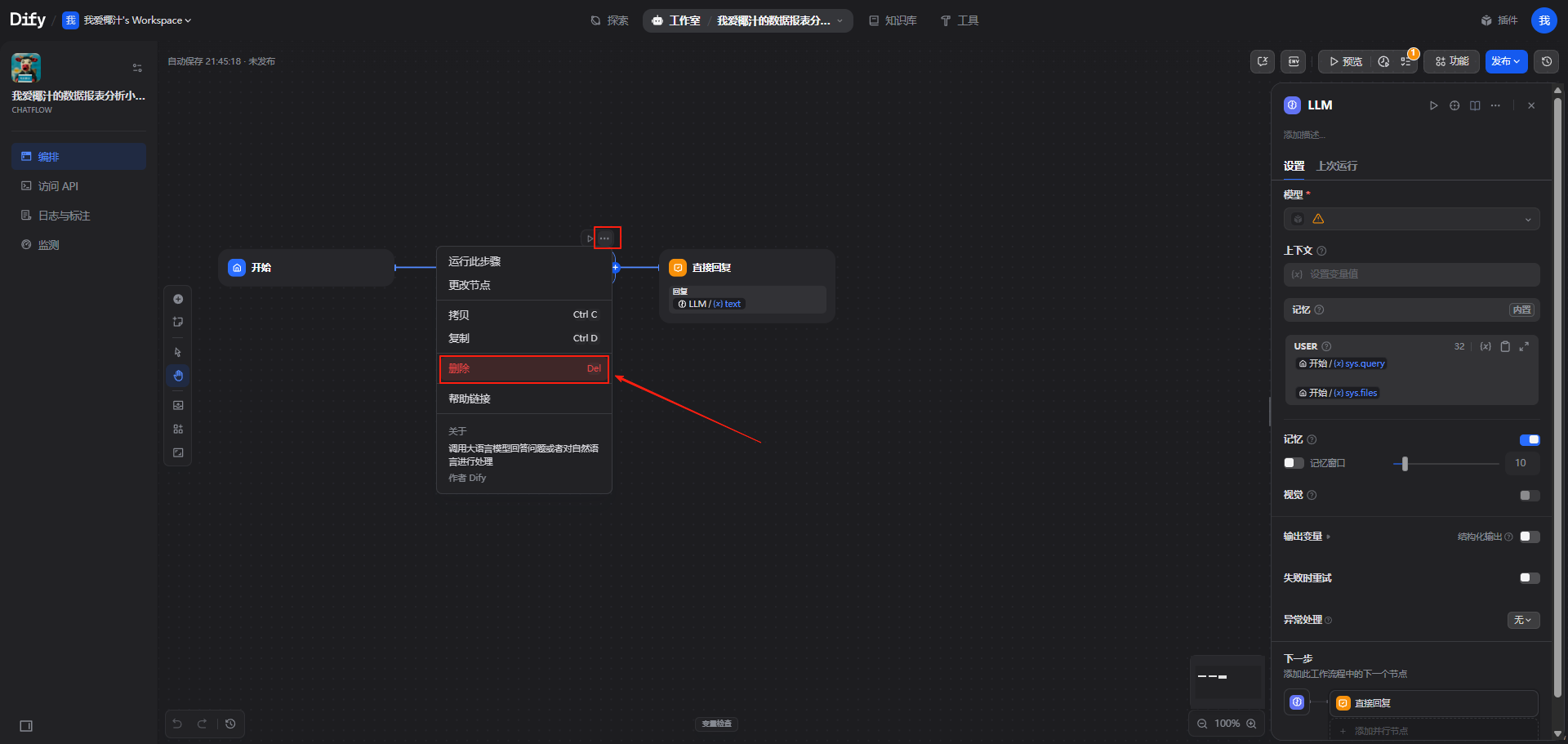The width and height of the screenshot is (1568, 744).
Task: Open 监测 monitoring in the sidebar
Action: pyautogui.click(x=78, y=245)
